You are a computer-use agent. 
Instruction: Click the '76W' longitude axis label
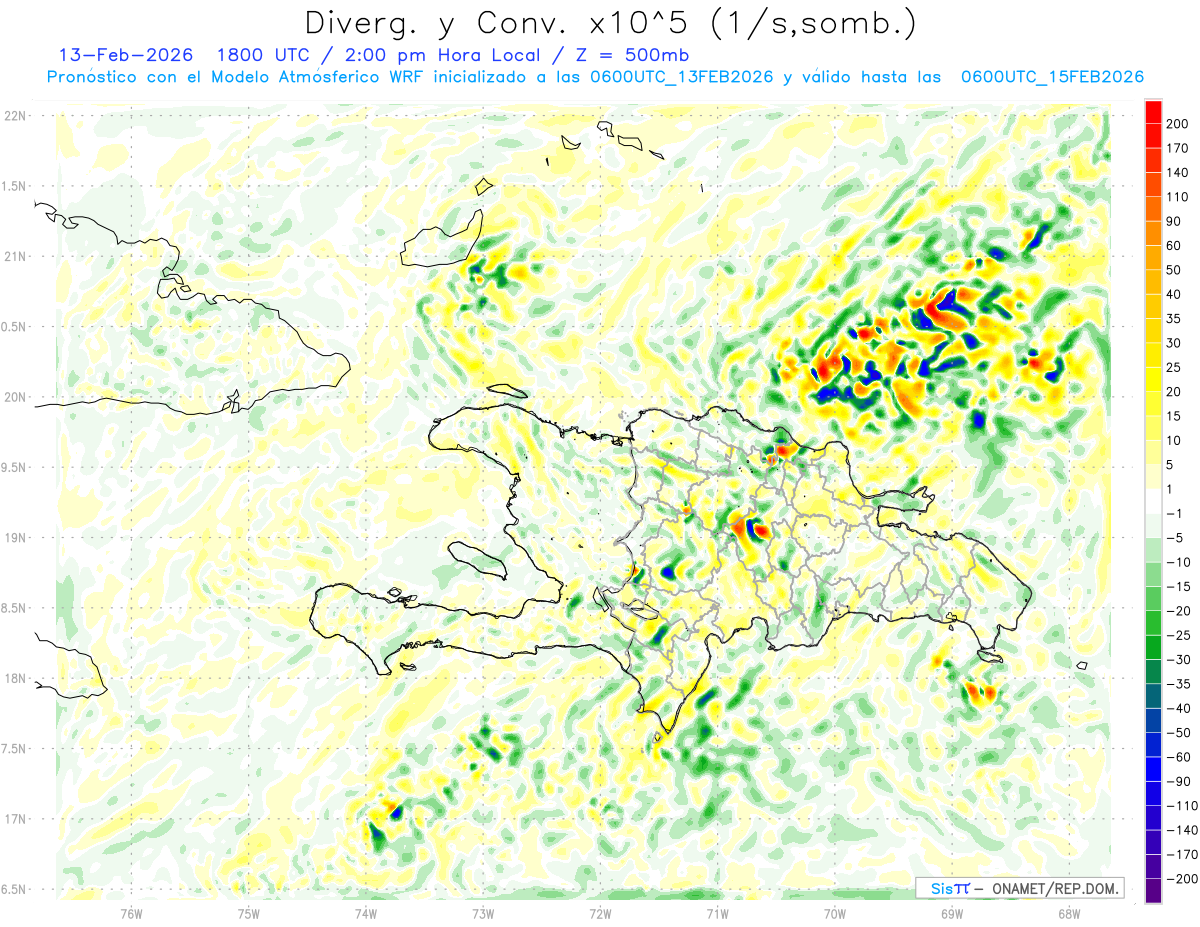[x=131, y=913]
